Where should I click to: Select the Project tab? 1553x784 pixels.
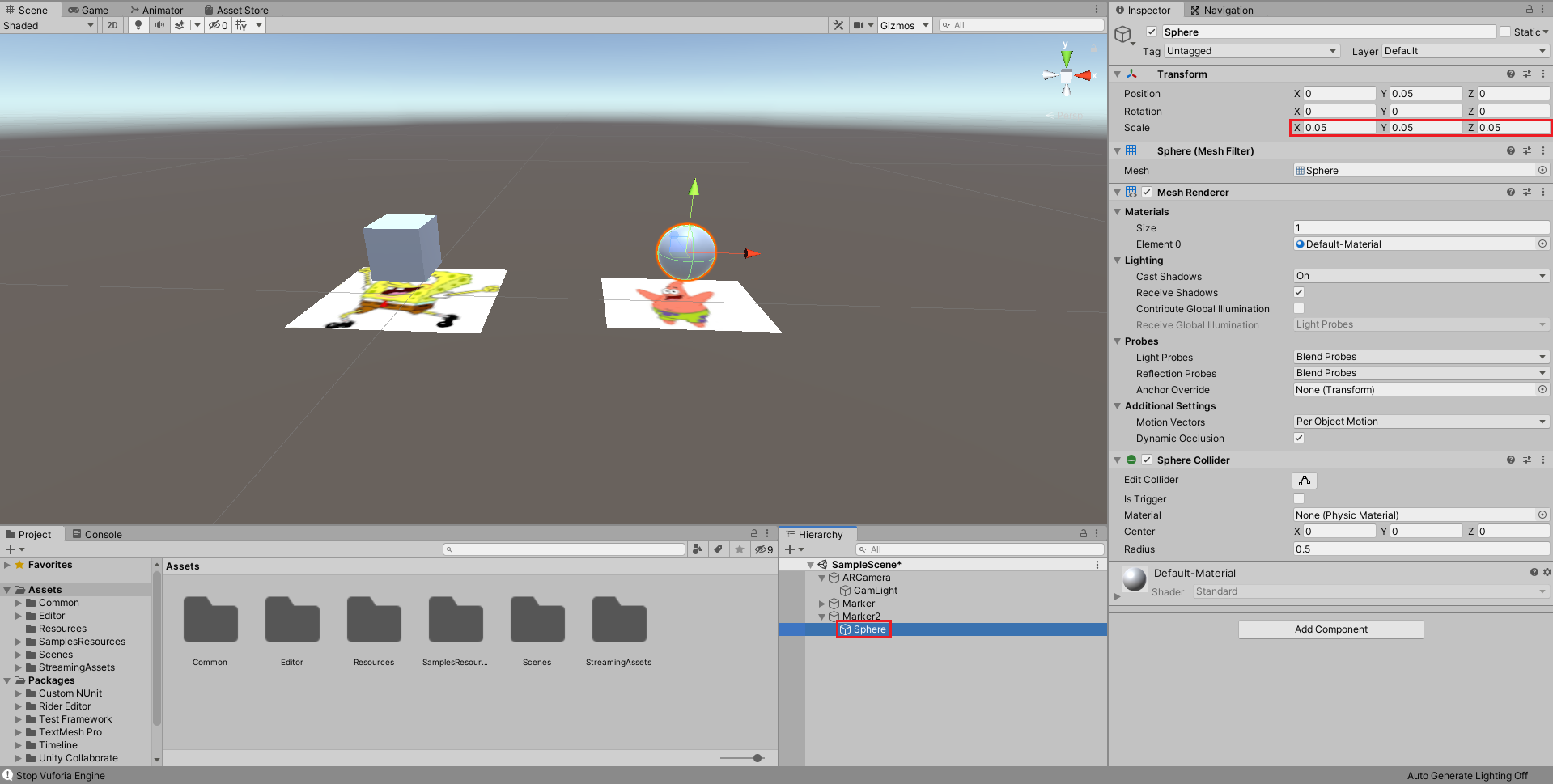[28, 534]
